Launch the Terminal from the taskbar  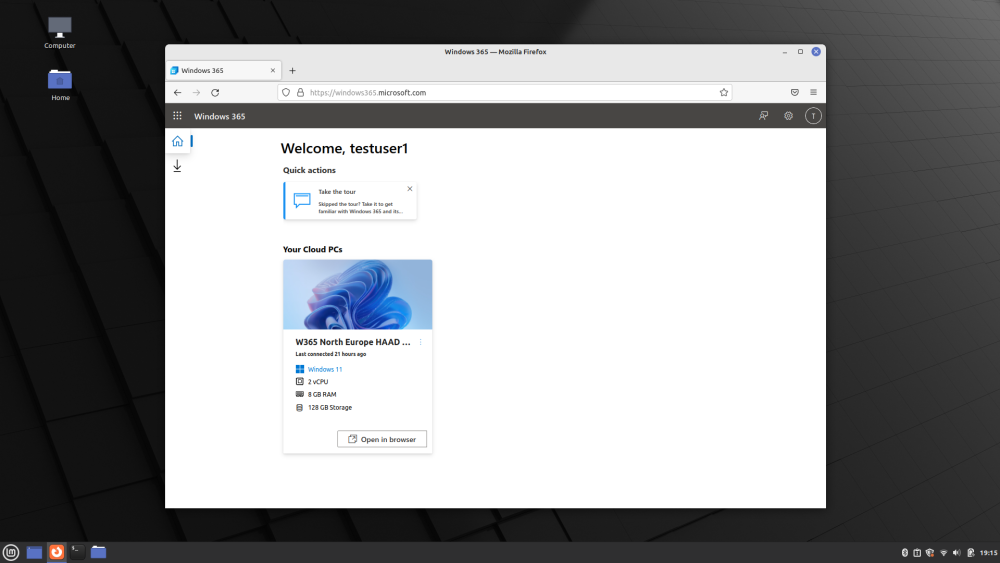[x=77, y=552]
